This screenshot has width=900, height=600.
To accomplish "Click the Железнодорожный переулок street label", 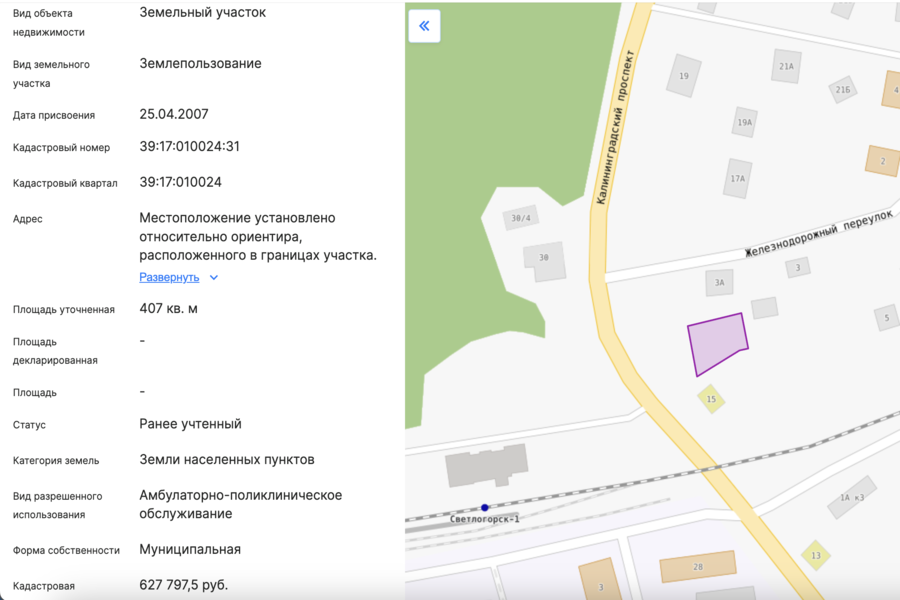I will pos(817,236).
